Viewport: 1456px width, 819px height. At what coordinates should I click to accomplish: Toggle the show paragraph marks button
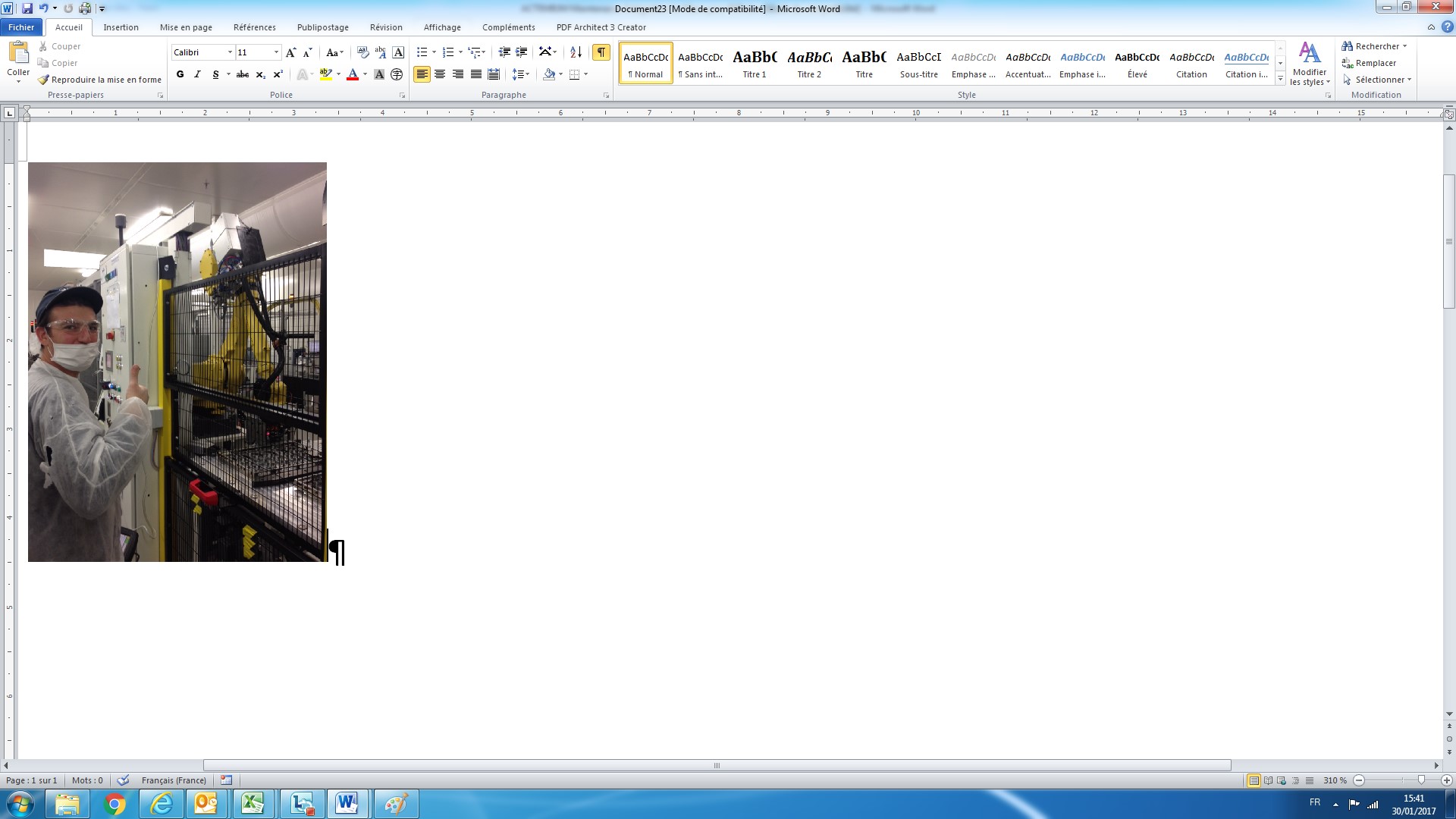(601, 52)
